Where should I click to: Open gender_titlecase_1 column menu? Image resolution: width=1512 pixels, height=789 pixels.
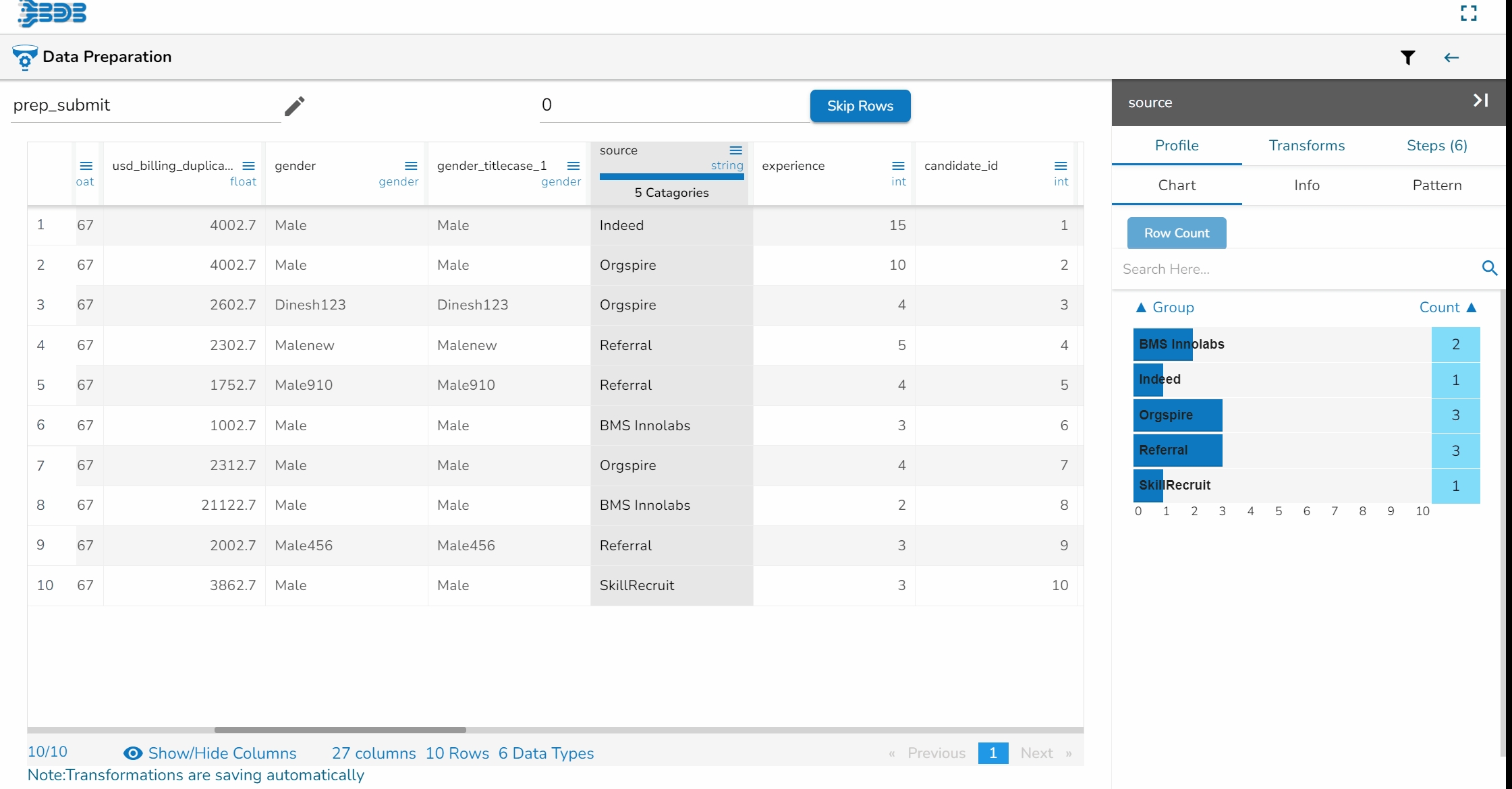tap(573, 166)
